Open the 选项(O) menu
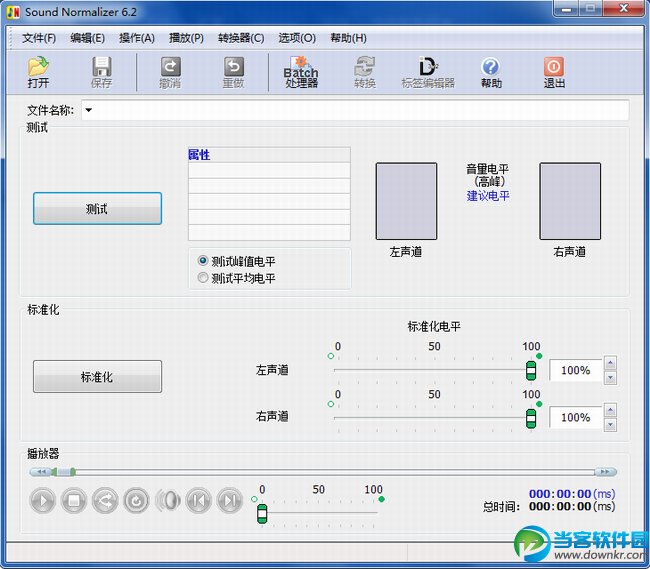Viewport: 650px width, 569px height. point(297,38)
